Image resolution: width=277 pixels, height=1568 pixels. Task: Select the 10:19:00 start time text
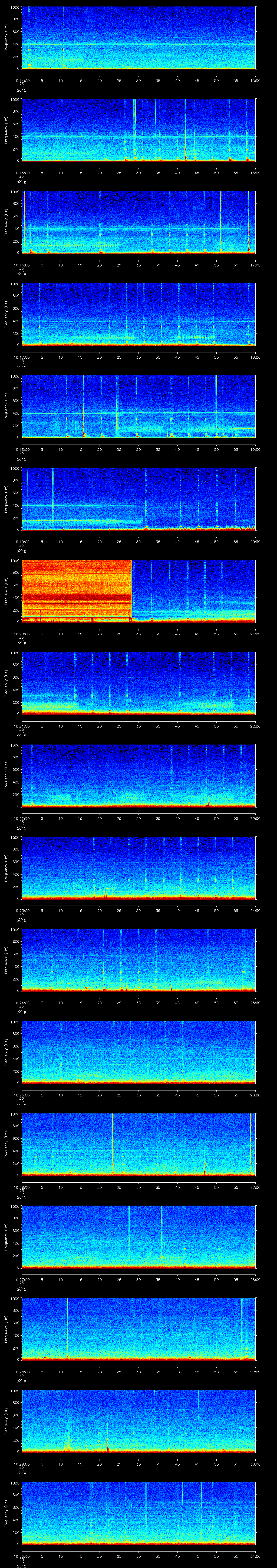(x=21, y=542)
